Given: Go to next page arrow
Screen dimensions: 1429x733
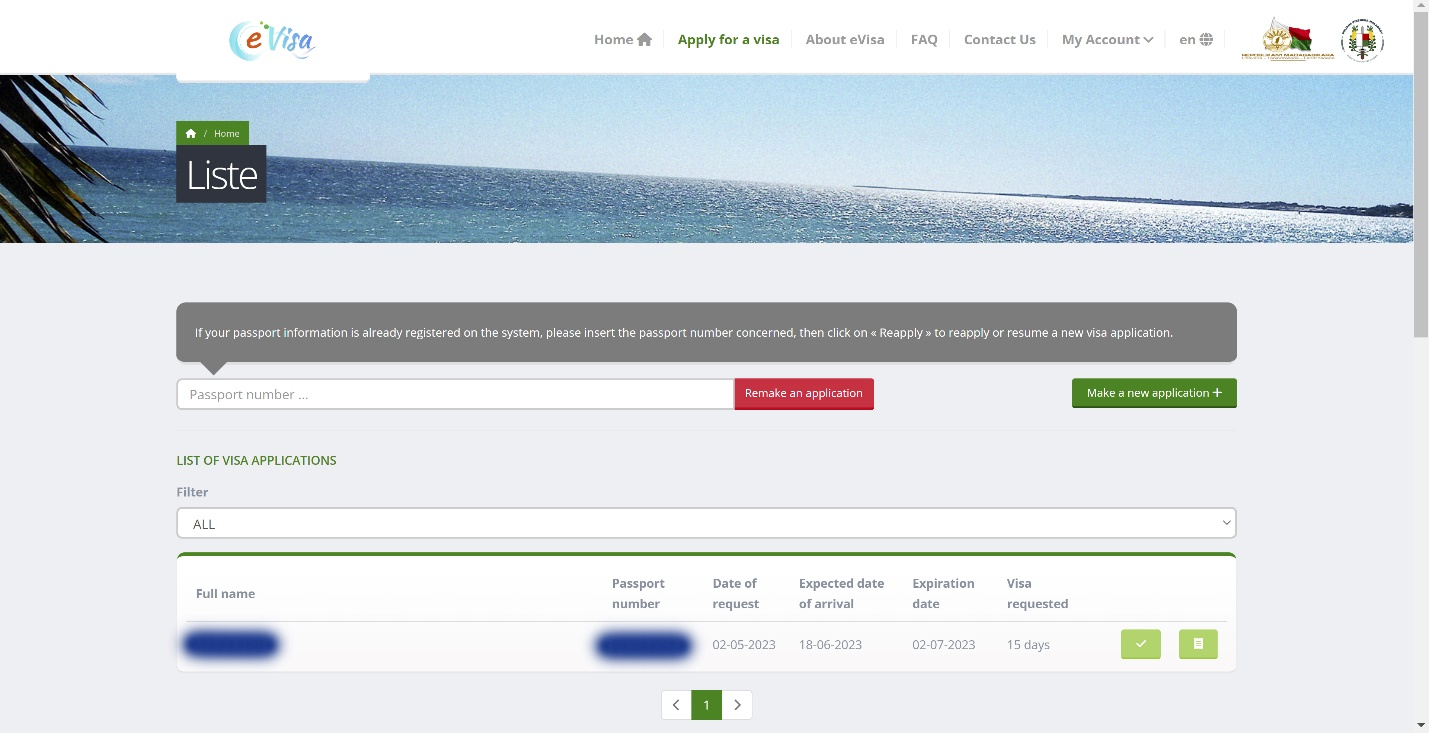Looking at the screenshot, I should 737,705.
